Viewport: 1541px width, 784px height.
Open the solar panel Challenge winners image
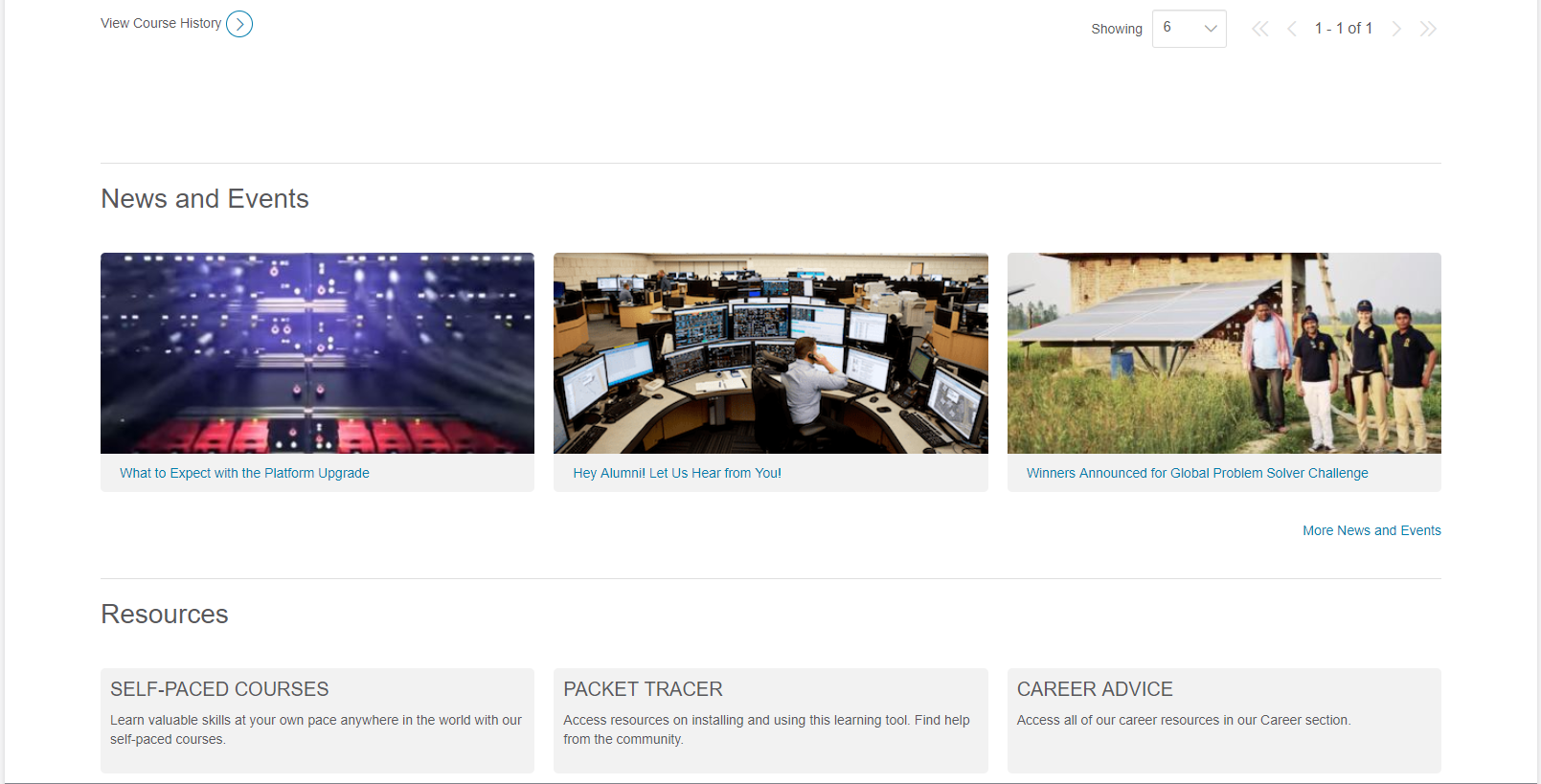pos(1224,353)
